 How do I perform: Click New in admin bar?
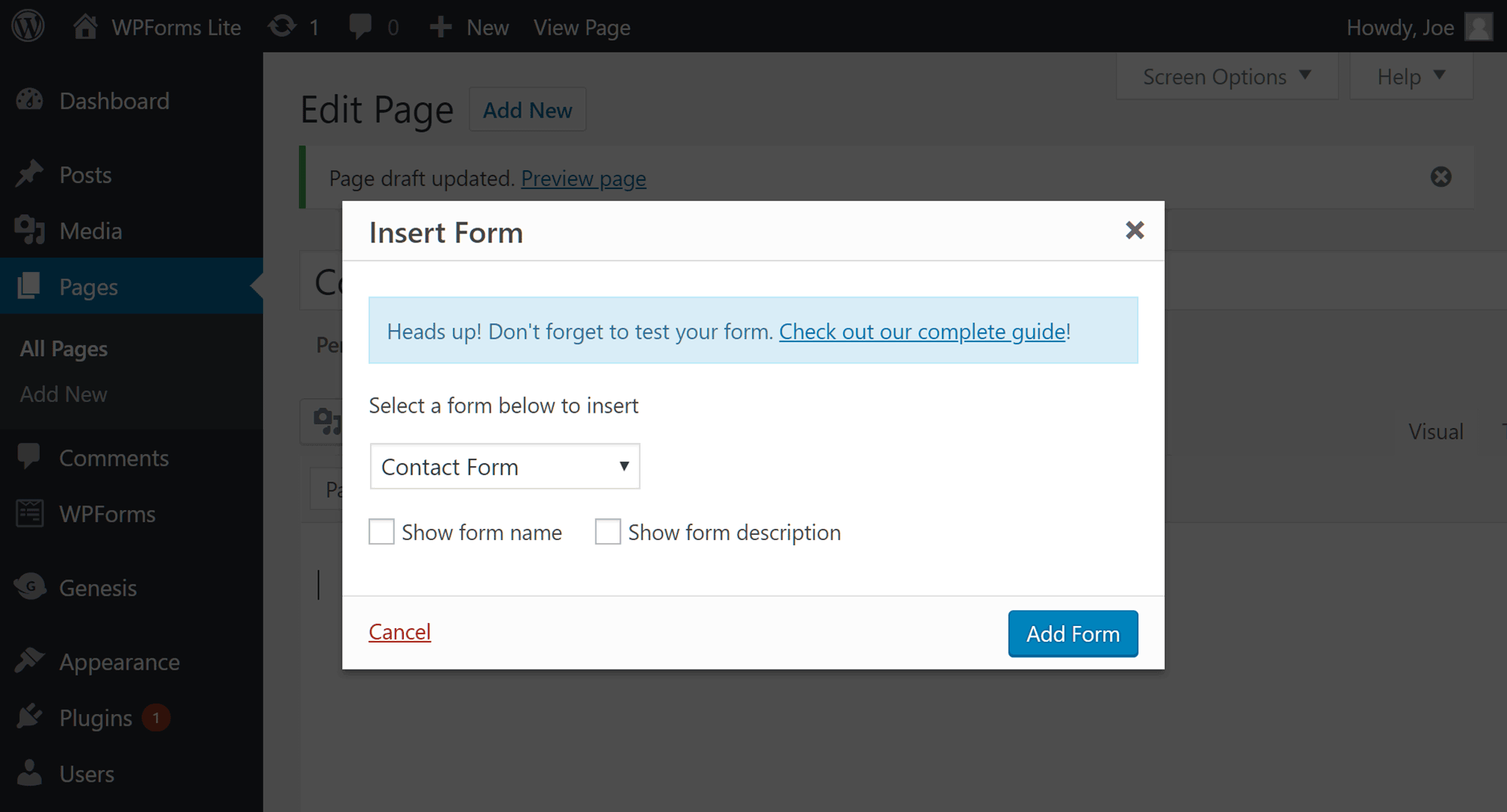tap(488, 27)
